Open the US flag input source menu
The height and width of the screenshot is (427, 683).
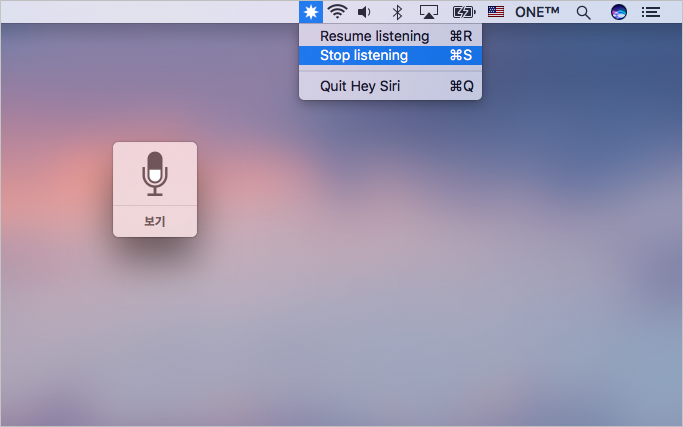tap(496, 12)
